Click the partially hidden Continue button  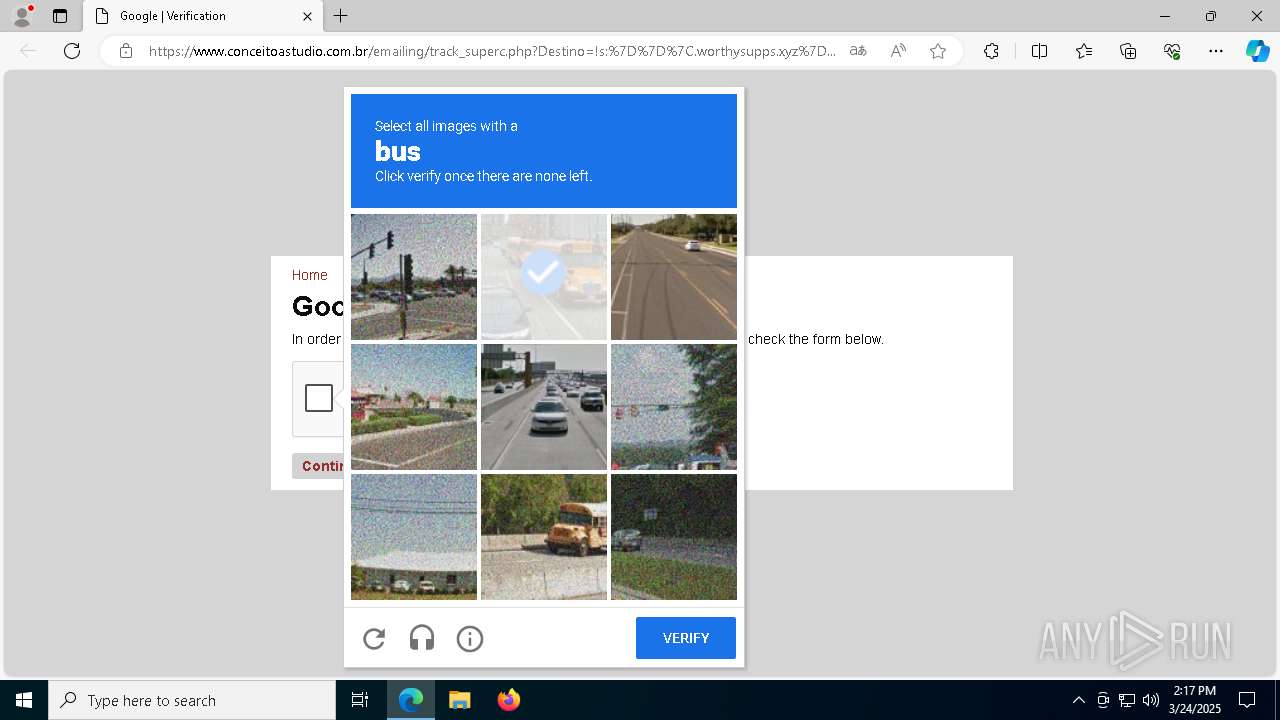(318, 466)
